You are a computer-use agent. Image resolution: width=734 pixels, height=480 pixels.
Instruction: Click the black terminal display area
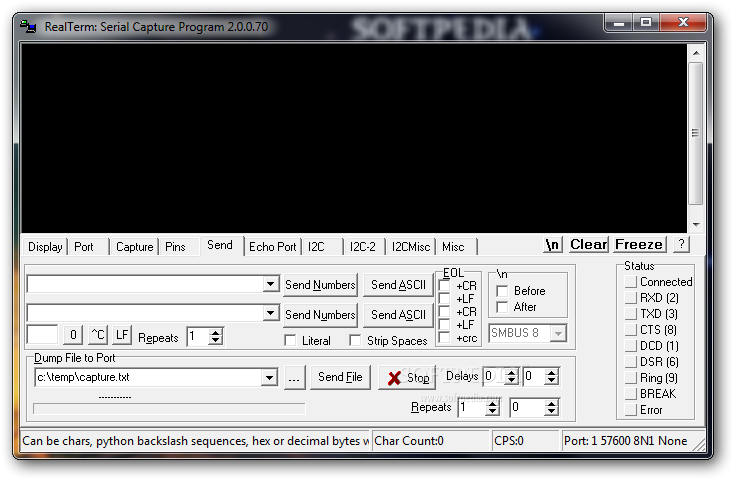tap(354, 138)
